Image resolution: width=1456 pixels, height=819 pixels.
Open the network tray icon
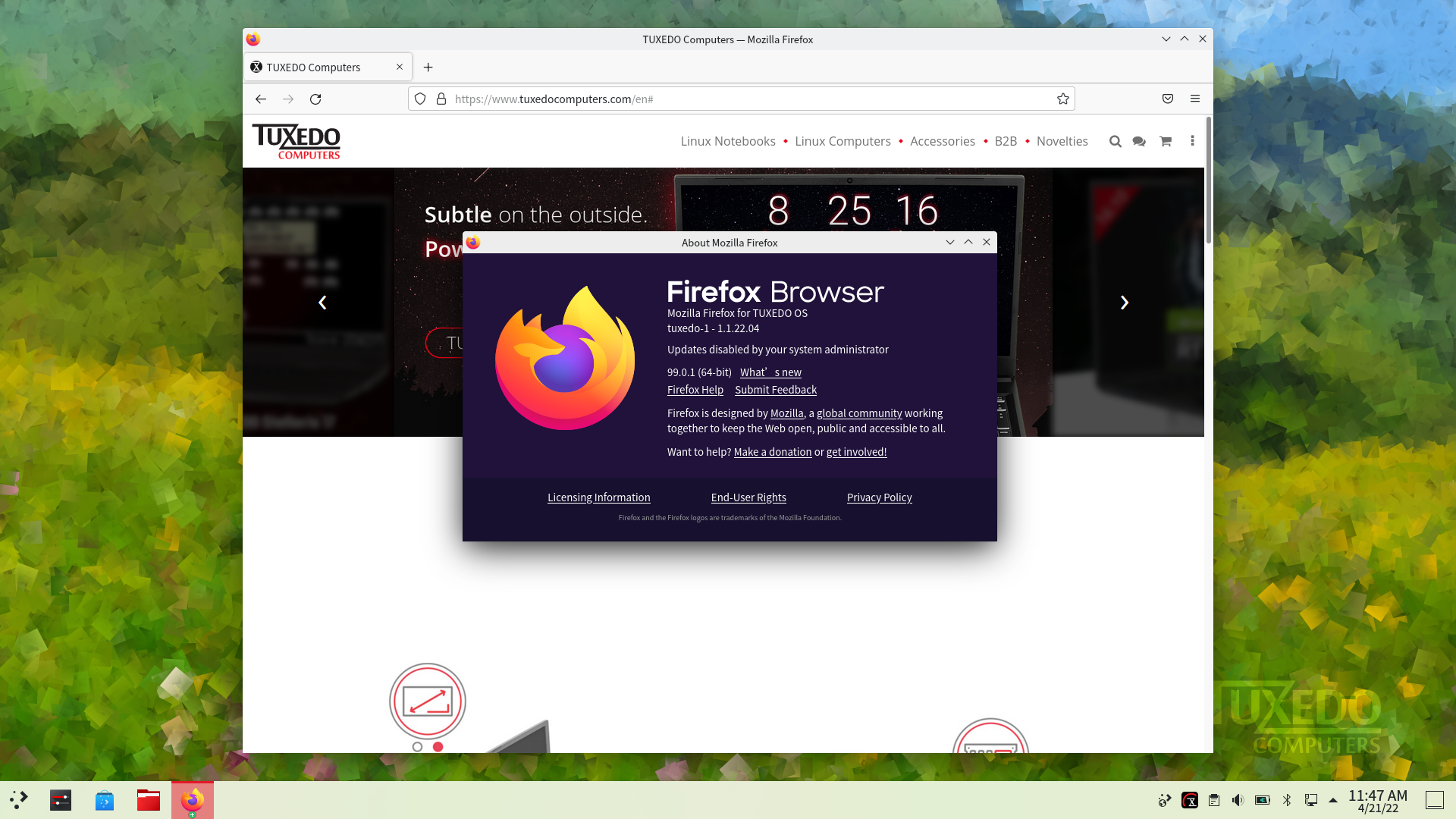1311,800
